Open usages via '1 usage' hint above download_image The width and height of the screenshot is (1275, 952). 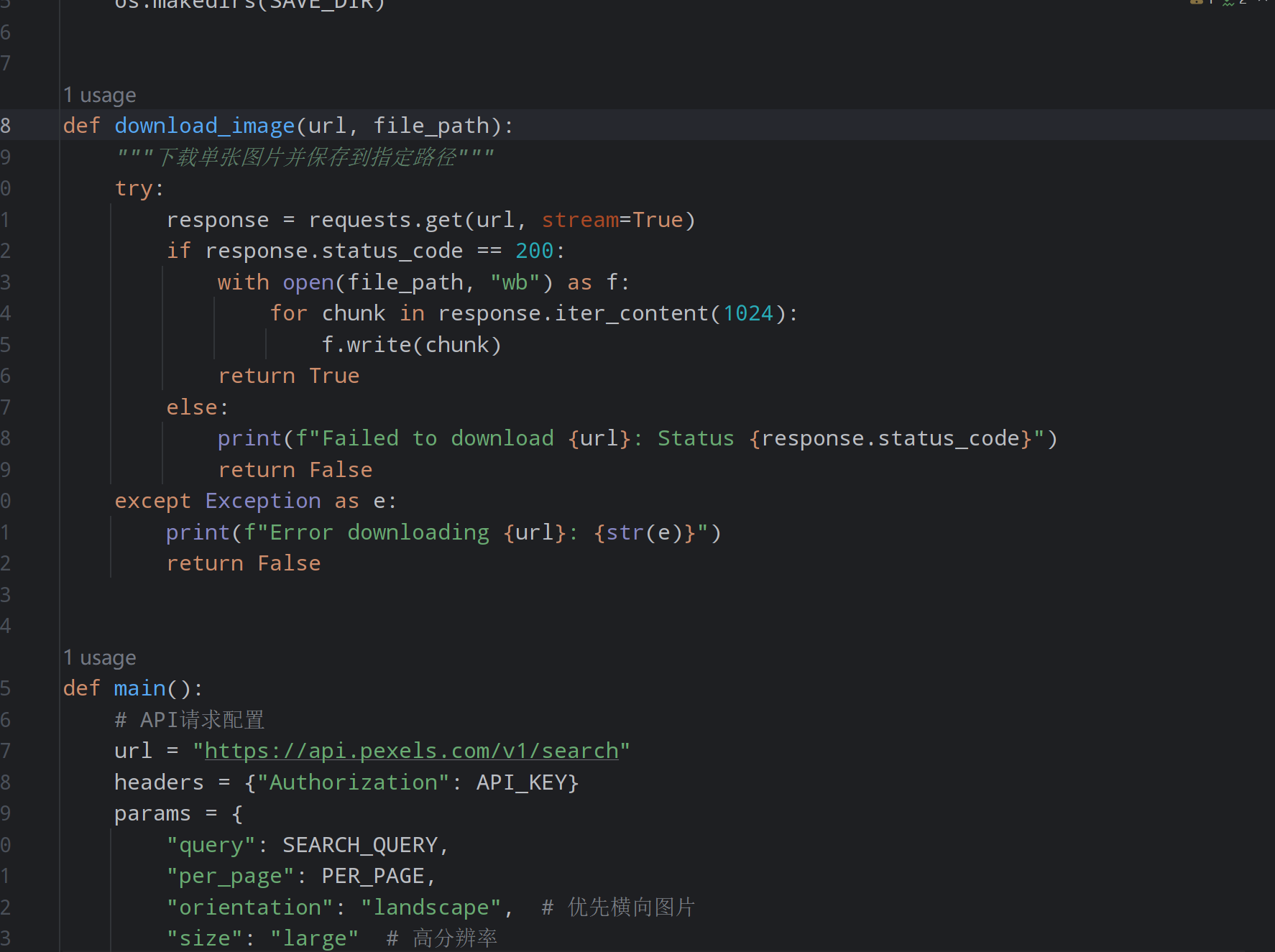coord(99,94)
